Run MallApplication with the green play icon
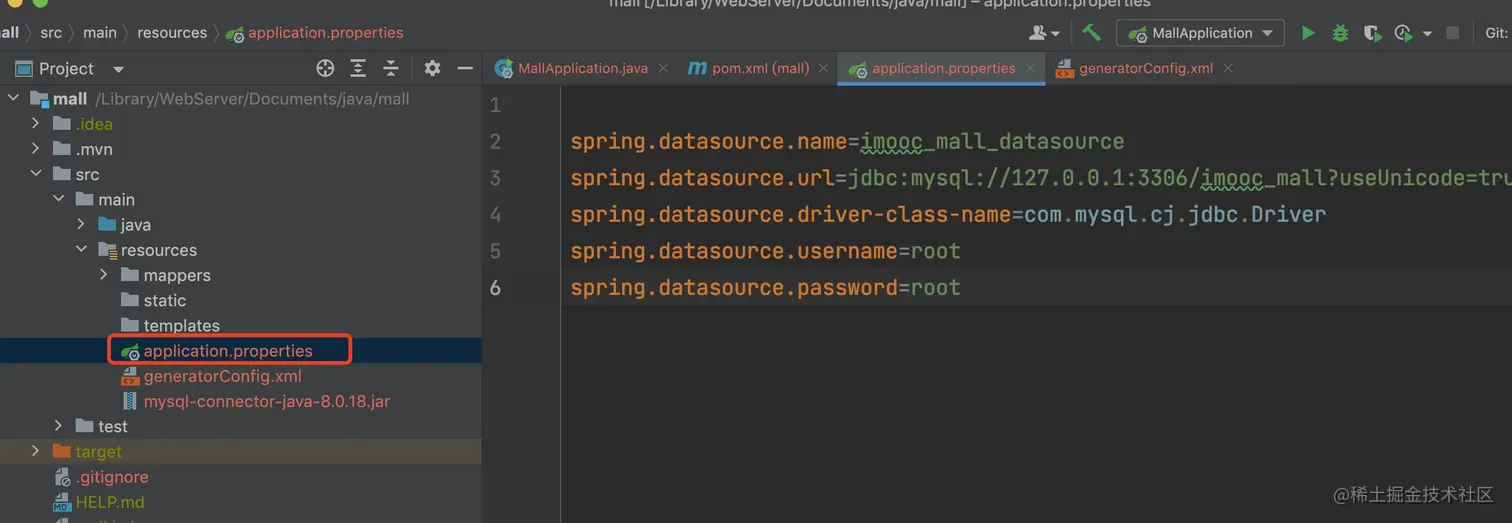This screenshot has height=523, width=1512. coord(1308,33)
